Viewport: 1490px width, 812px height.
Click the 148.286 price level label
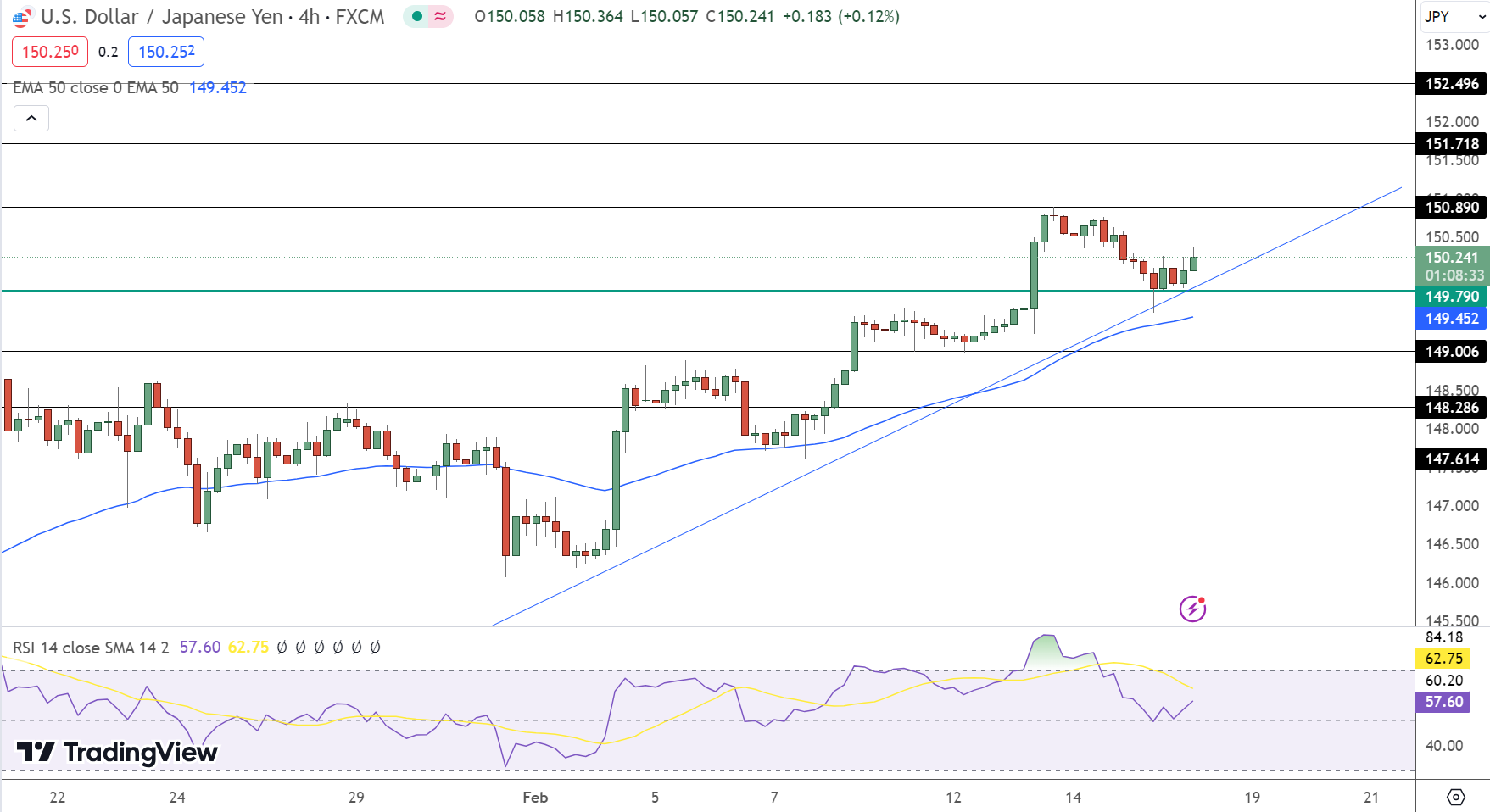point(1452,408)
